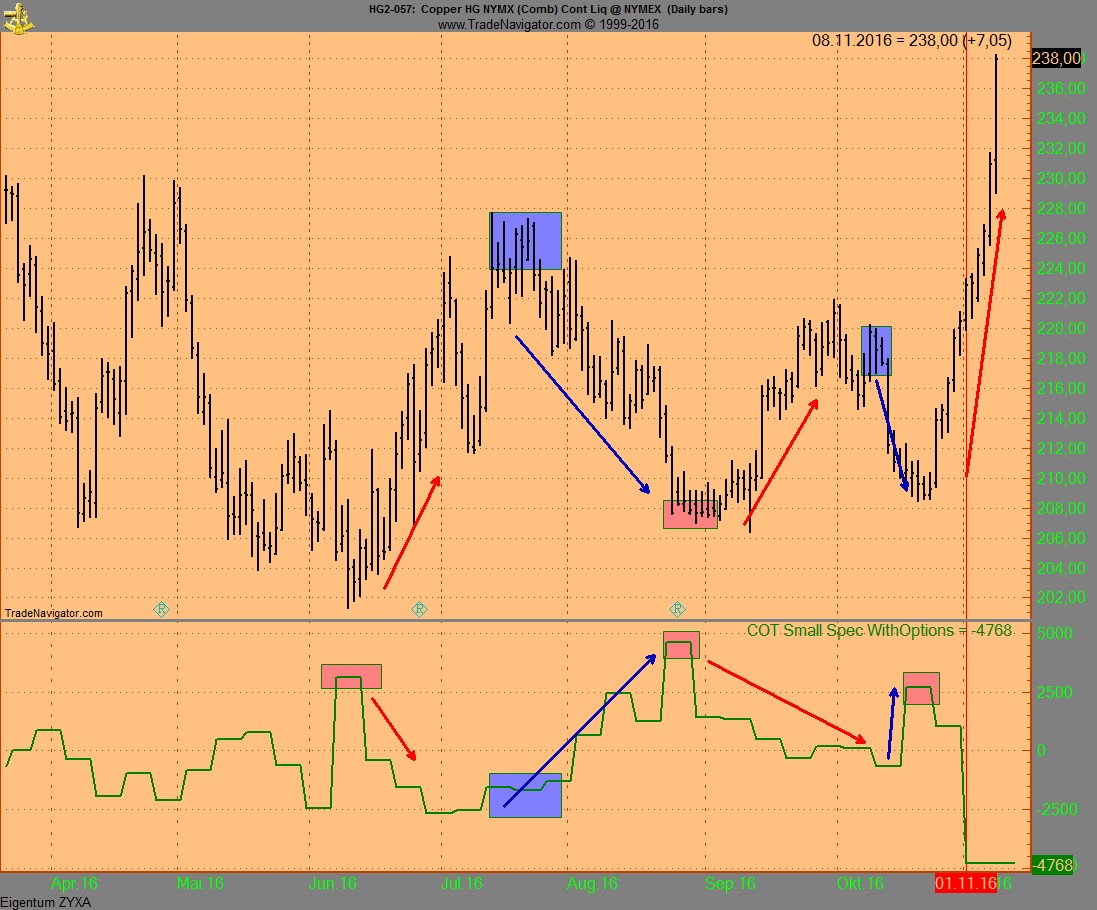The image size is (1097, 910).
Task: Click the highlighted 238,00 price axis label
Action: pyautogui.click(x=1058, y=58)
